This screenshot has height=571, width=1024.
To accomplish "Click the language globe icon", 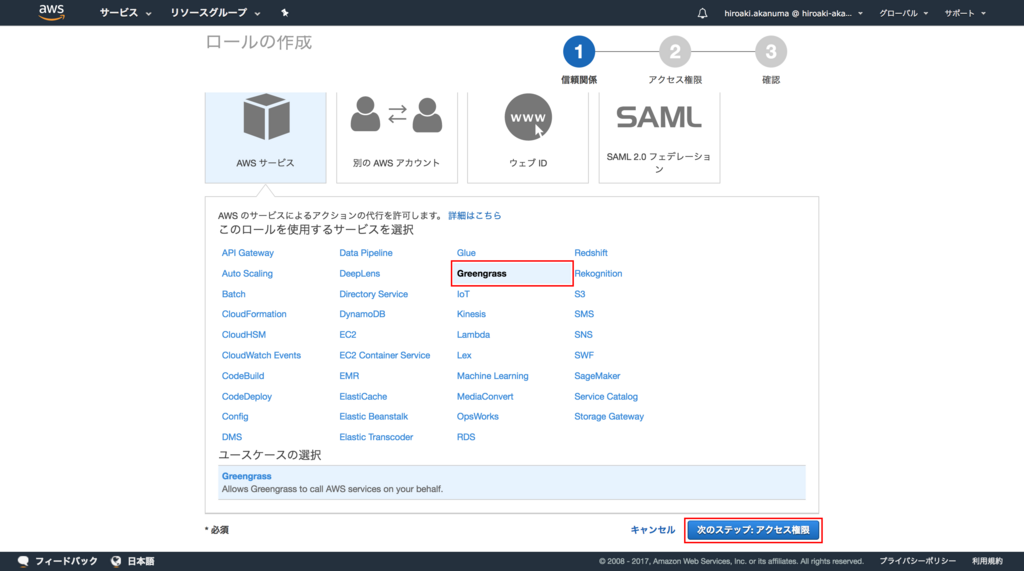I will [116, 561].
